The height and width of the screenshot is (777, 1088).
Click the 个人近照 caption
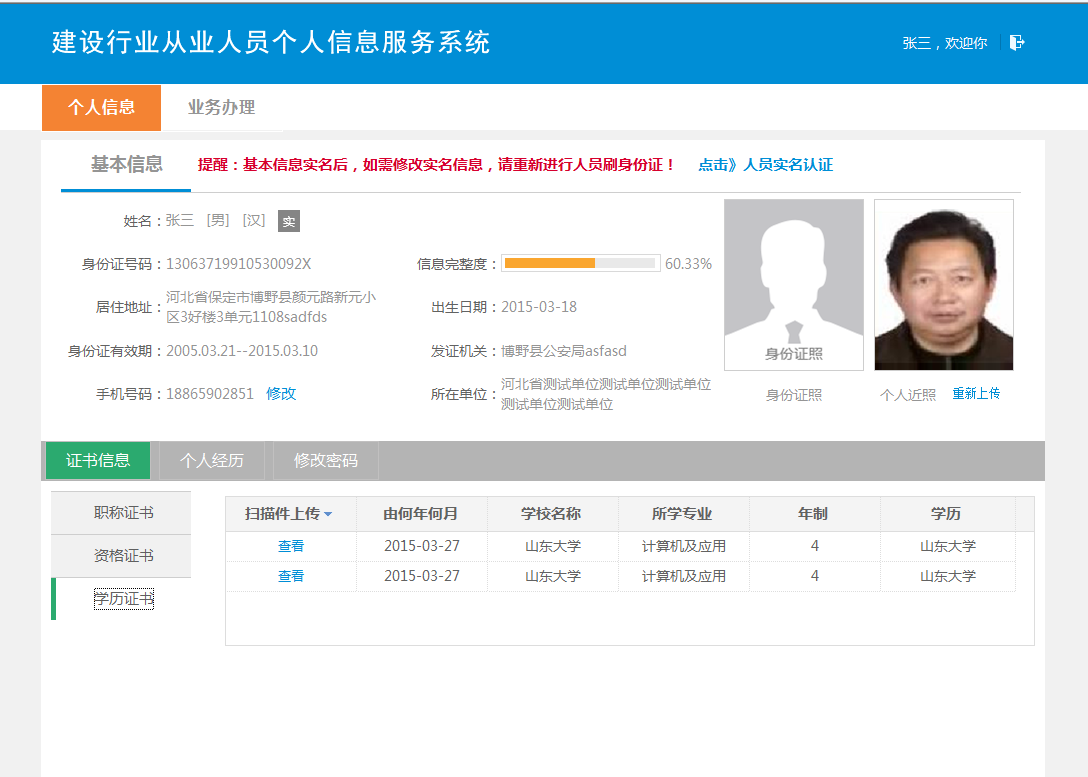click(908, 395)
